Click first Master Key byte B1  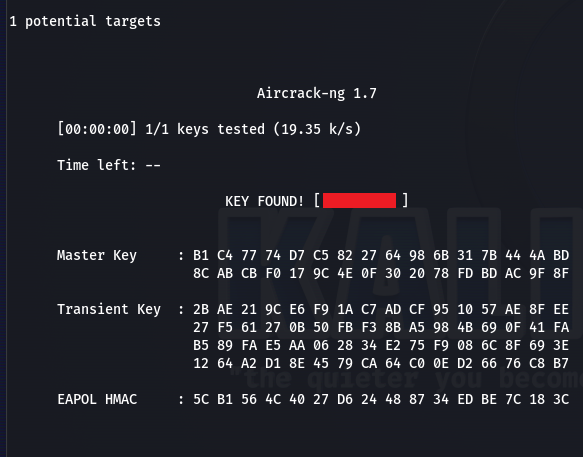(x=201, y=256)
